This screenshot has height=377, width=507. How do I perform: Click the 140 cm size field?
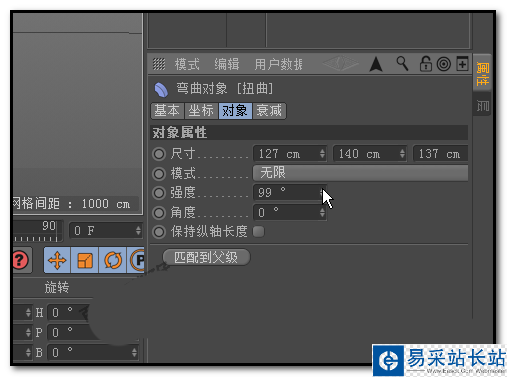370,154
